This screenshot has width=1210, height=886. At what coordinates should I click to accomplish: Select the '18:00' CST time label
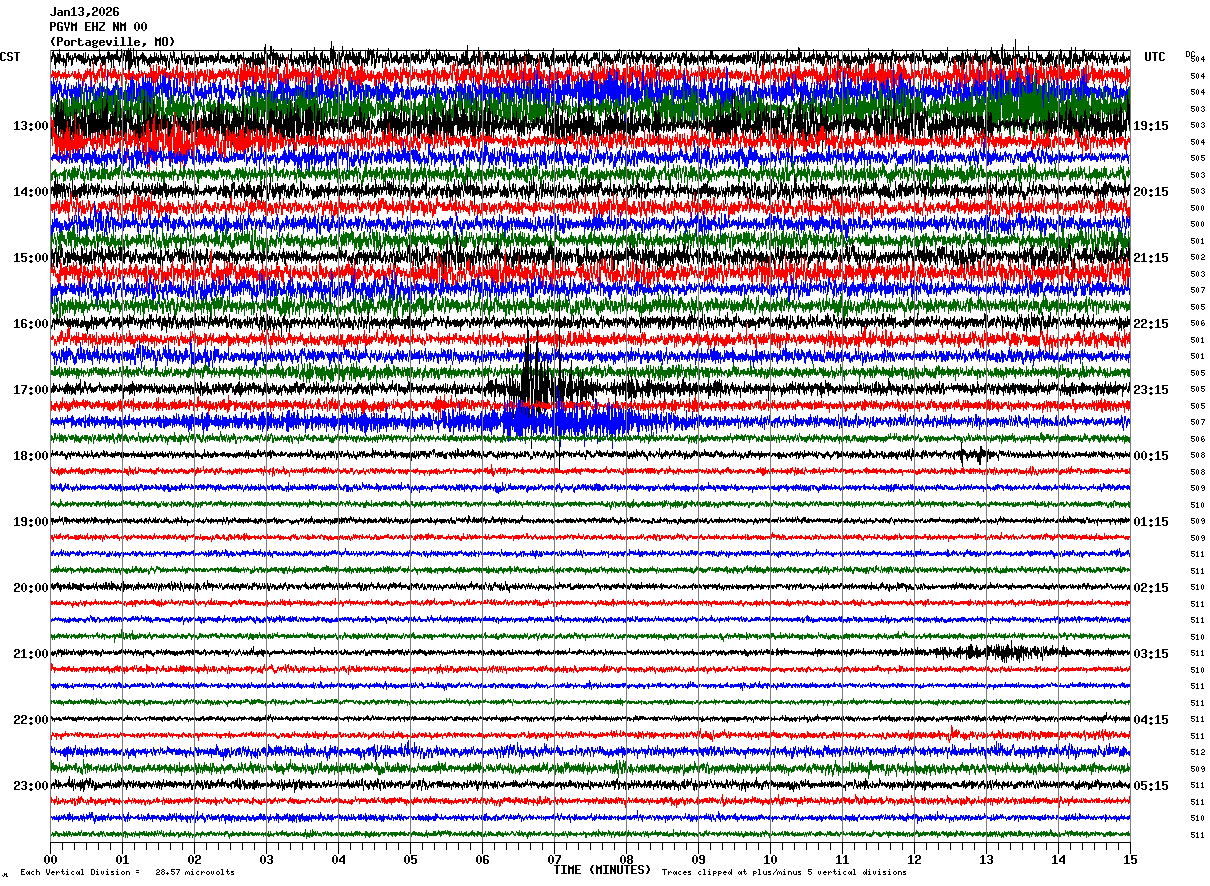(x=31, y=456)
